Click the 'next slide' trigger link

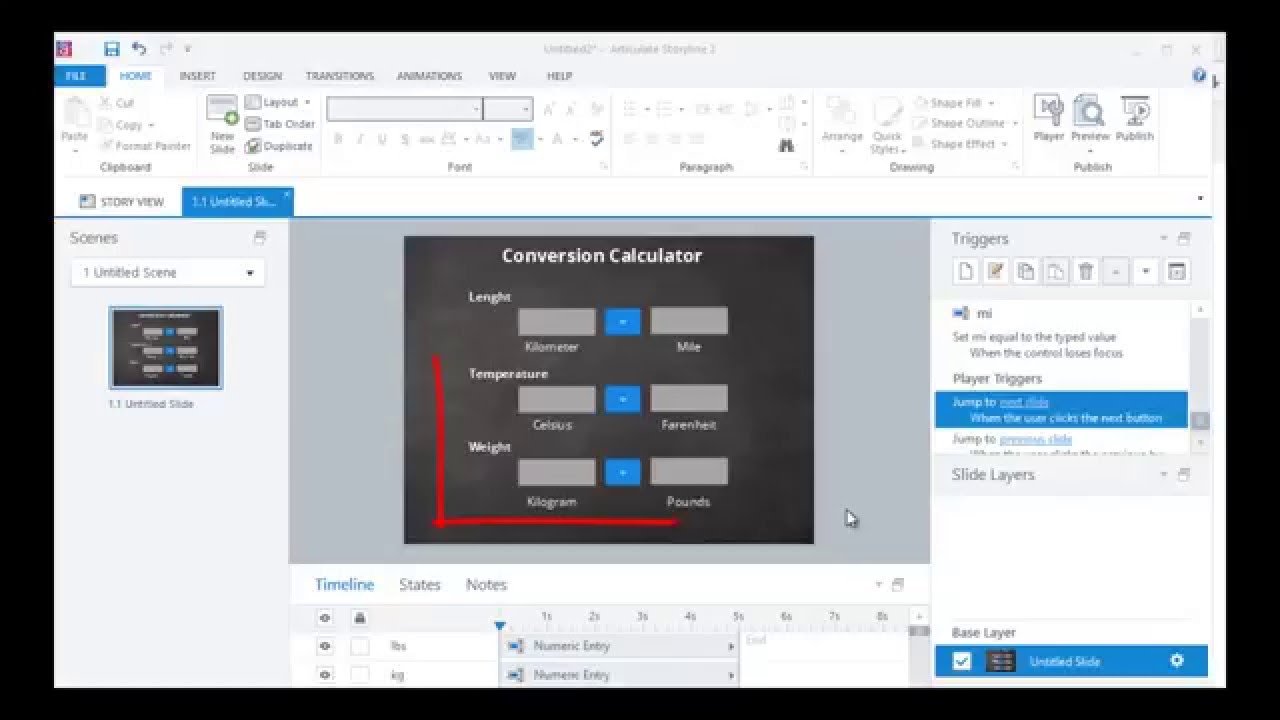tap(1024, 402)
